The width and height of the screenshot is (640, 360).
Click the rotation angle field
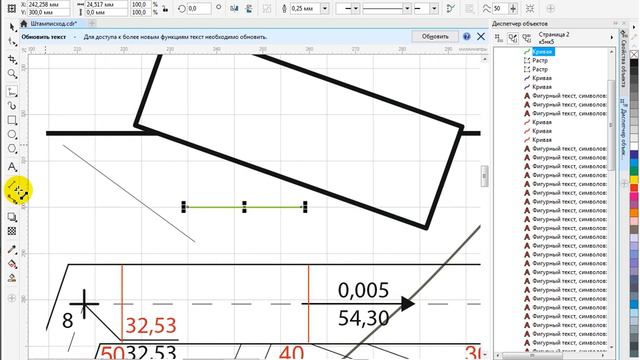(199, 8)
